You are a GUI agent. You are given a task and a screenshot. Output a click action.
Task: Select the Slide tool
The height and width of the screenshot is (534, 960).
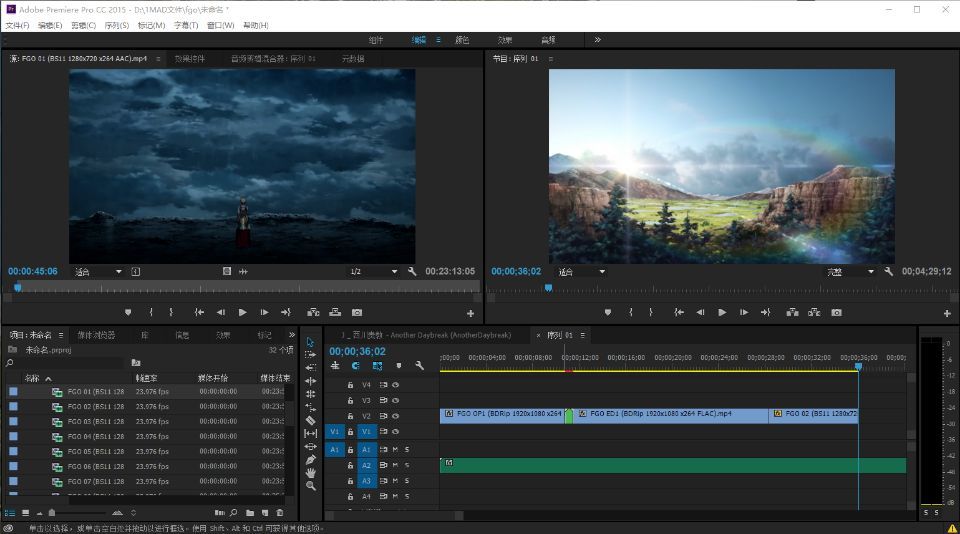310,446
